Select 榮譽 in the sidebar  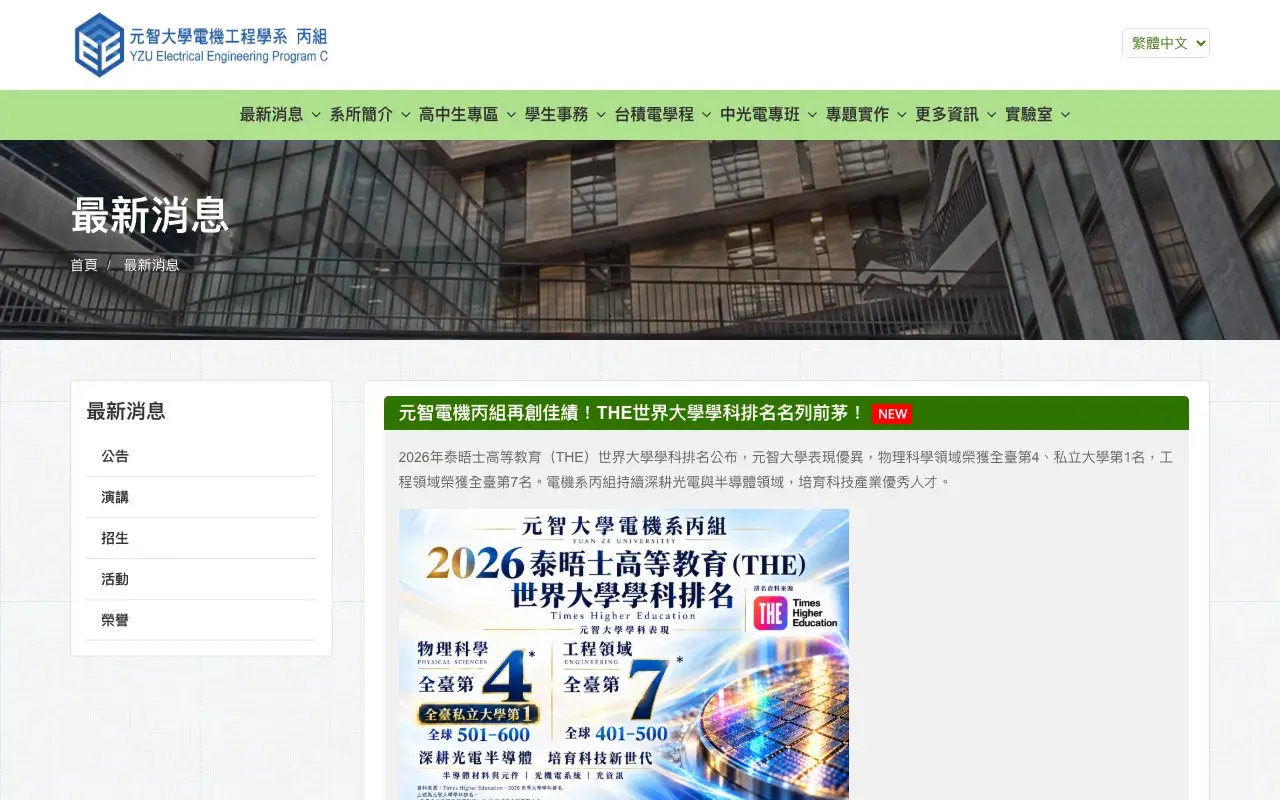click(x=201, y=620)
